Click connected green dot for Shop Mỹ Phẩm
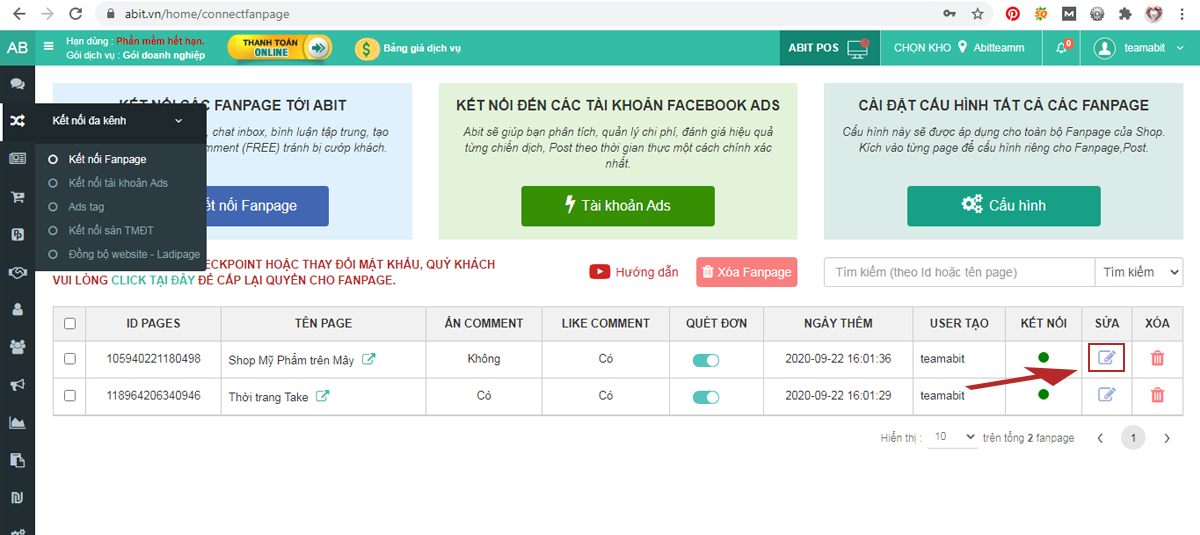Screen dimensions: 1200x535 (x=1044, y=357)
